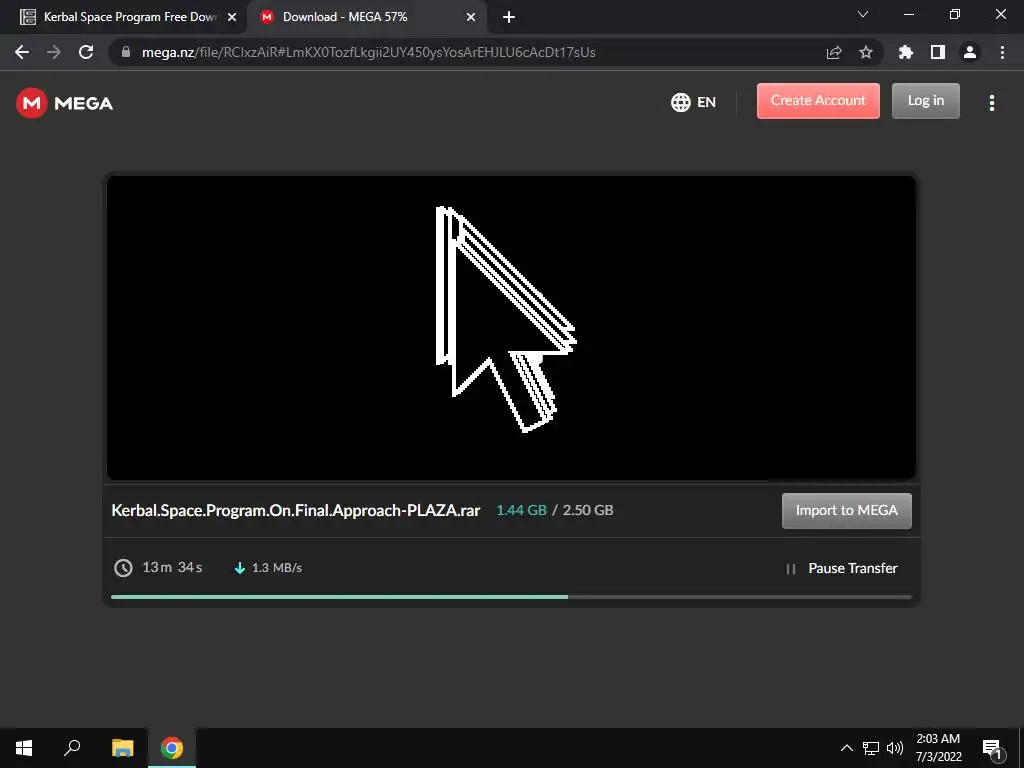Click the network tray icon
The width and height of the screenshot is (1024, 768).
[871, 748]
